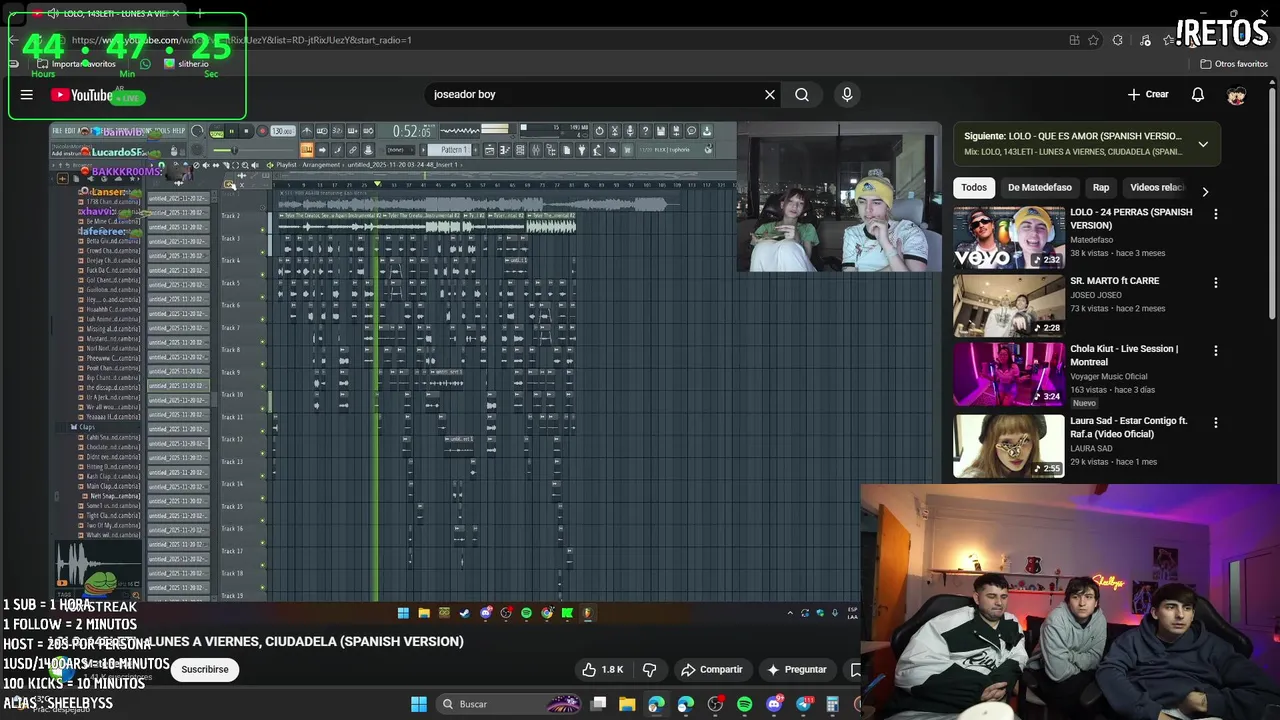Open Discord from the bottom taskbar
The height and width of the screenshot is (720, 1280).
coord(774,704)
